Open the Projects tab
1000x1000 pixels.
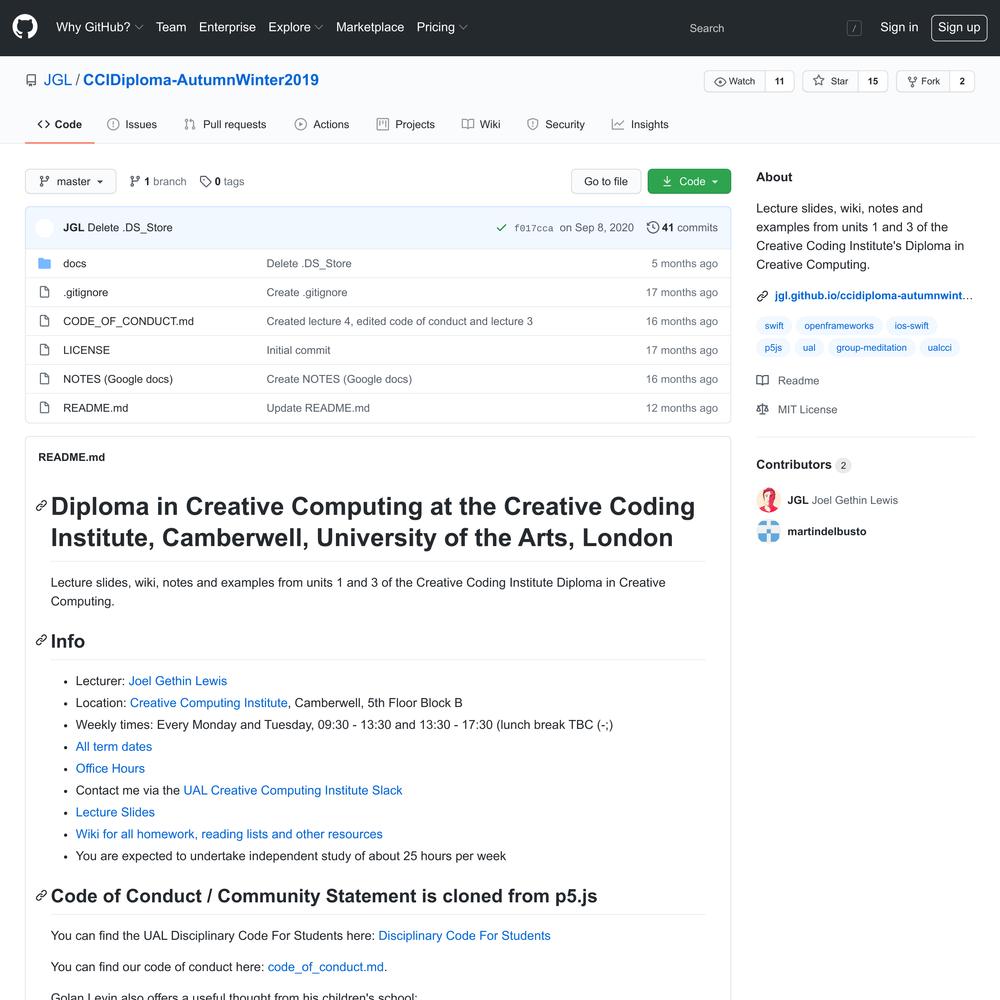pyautogui.click(x=406, y=124)
